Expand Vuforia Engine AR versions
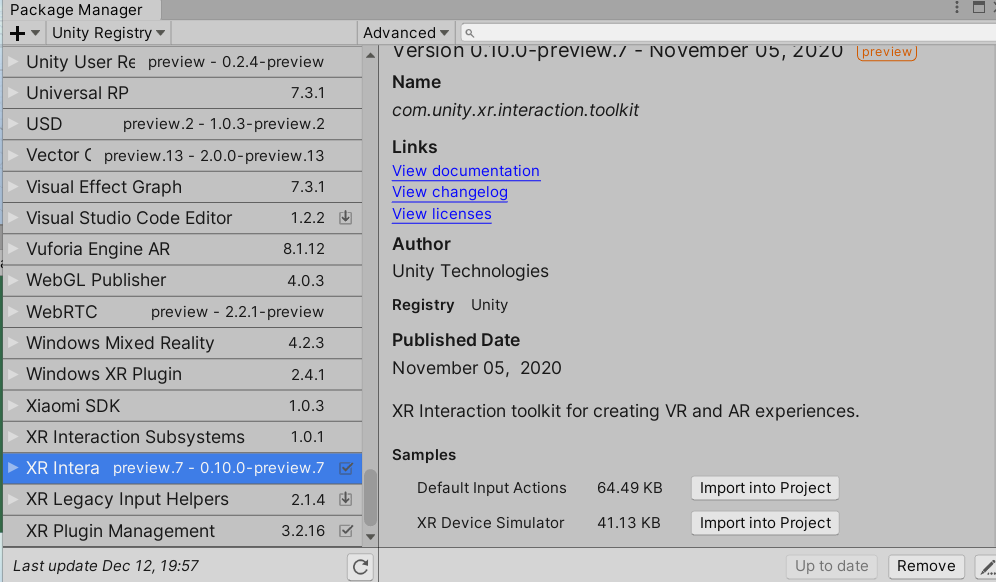The height and width of the screenshot is (582, 996). 13,249
